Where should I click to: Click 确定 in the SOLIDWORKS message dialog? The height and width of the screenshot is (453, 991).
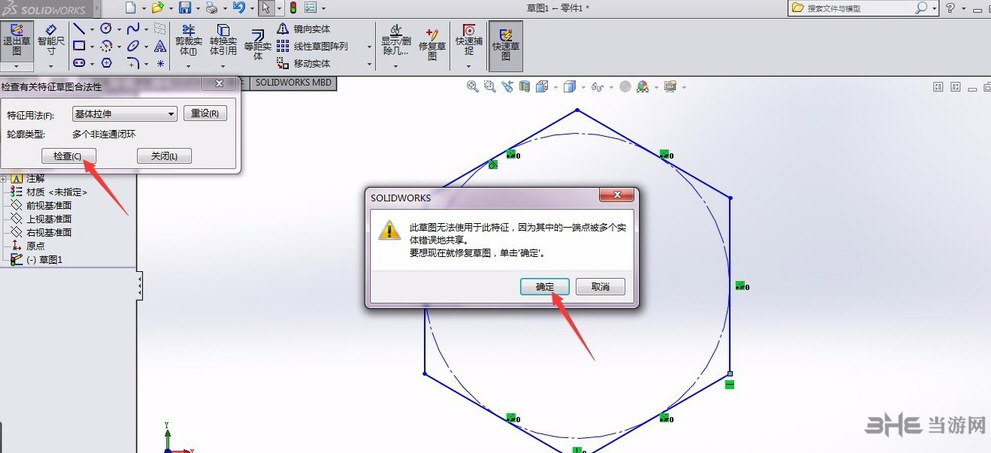(x=545, y=287)
